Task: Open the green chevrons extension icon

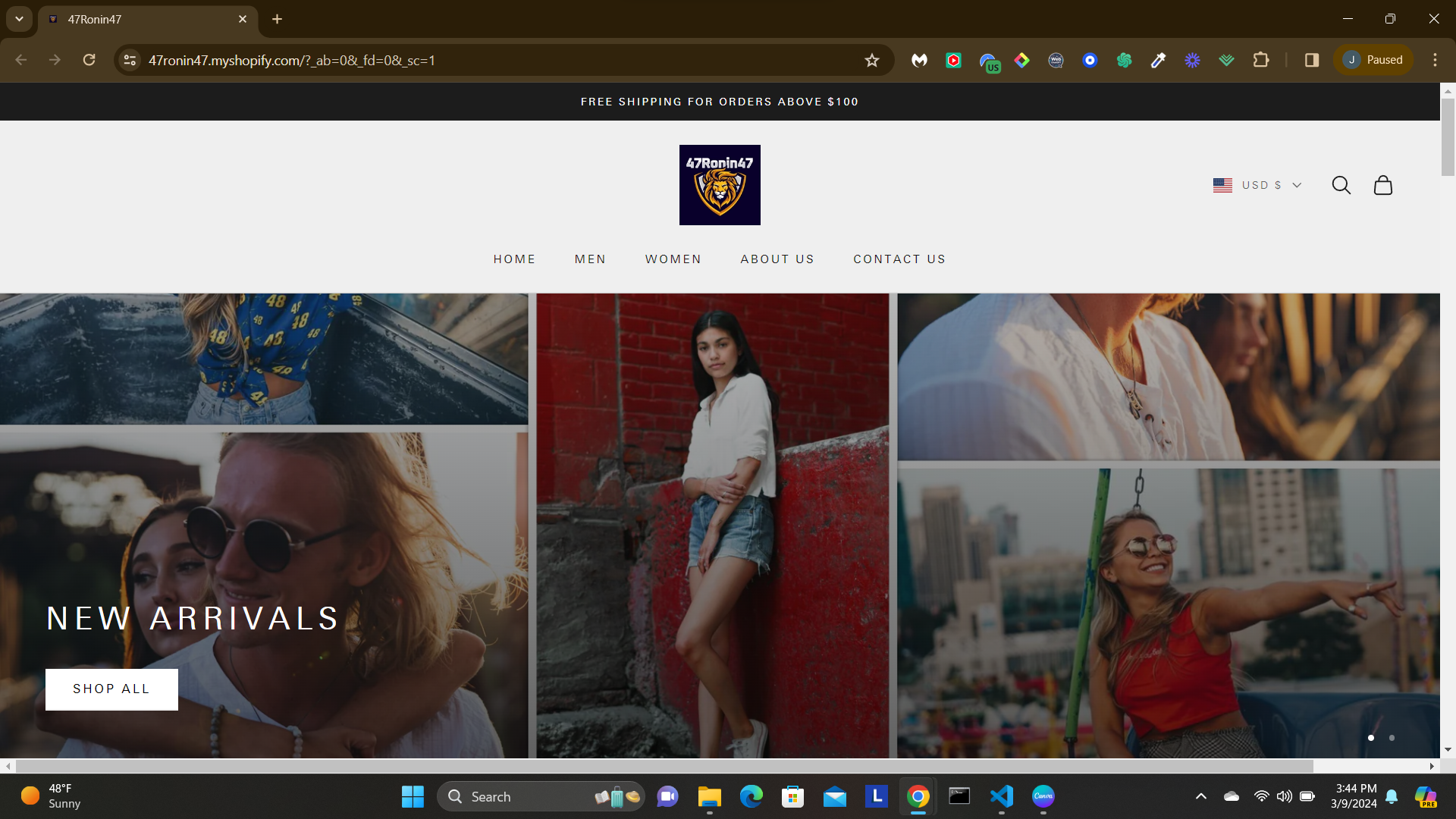Action: pyautogui.click(x=1227, y=60)
